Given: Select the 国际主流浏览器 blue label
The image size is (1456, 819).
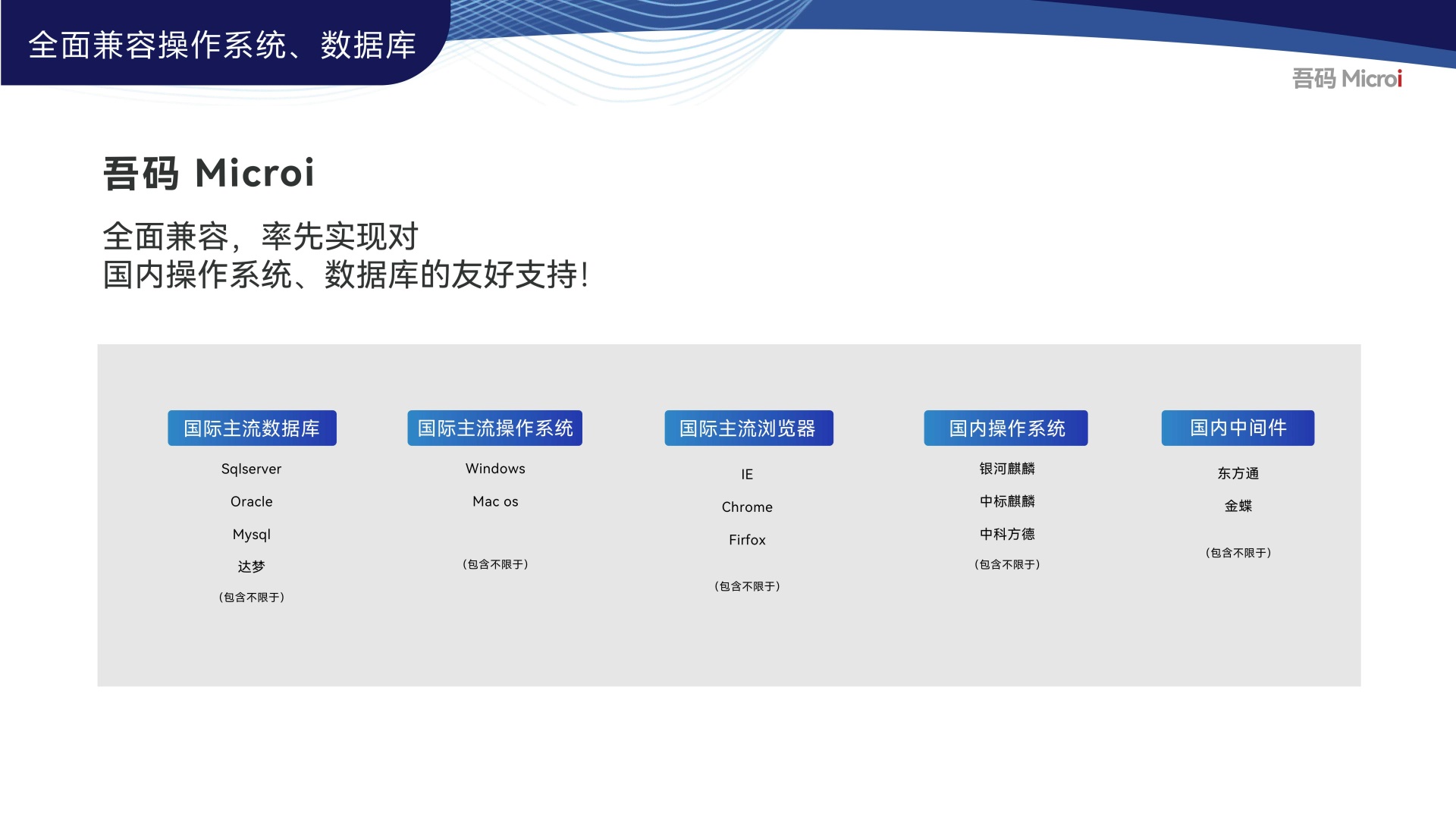Looking at the screenshot, I should (748, 428).
